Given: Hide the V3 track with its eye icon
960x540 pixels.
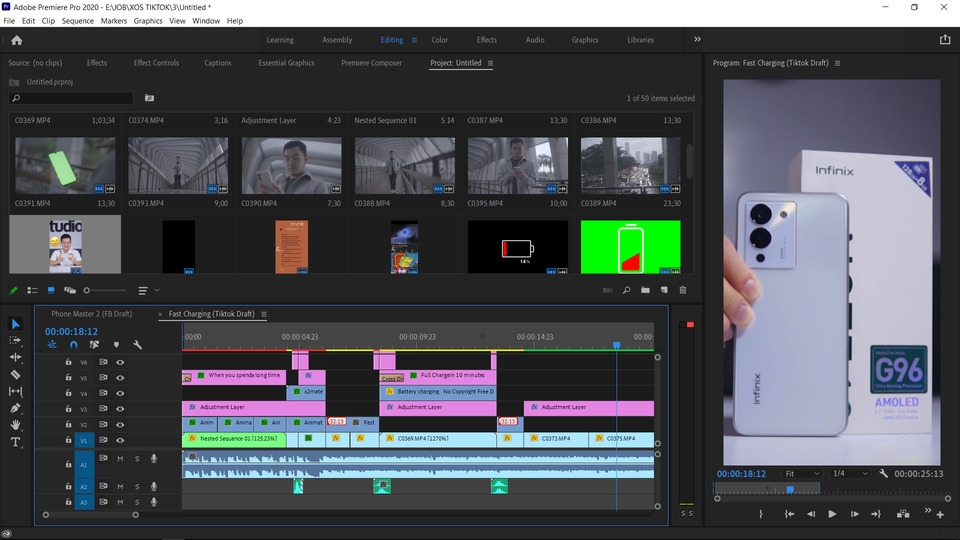Looking at the screenshot, I should [120, 409].
